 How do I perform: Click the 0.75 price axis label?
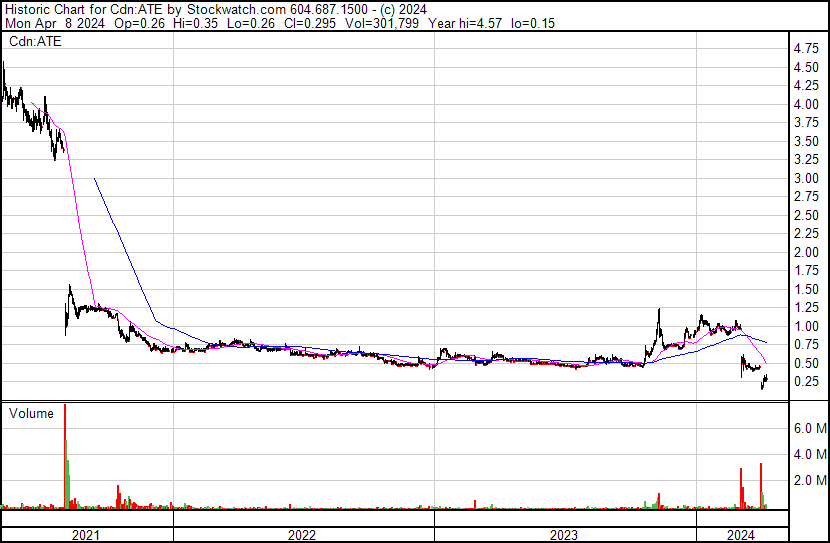[806, 345]
